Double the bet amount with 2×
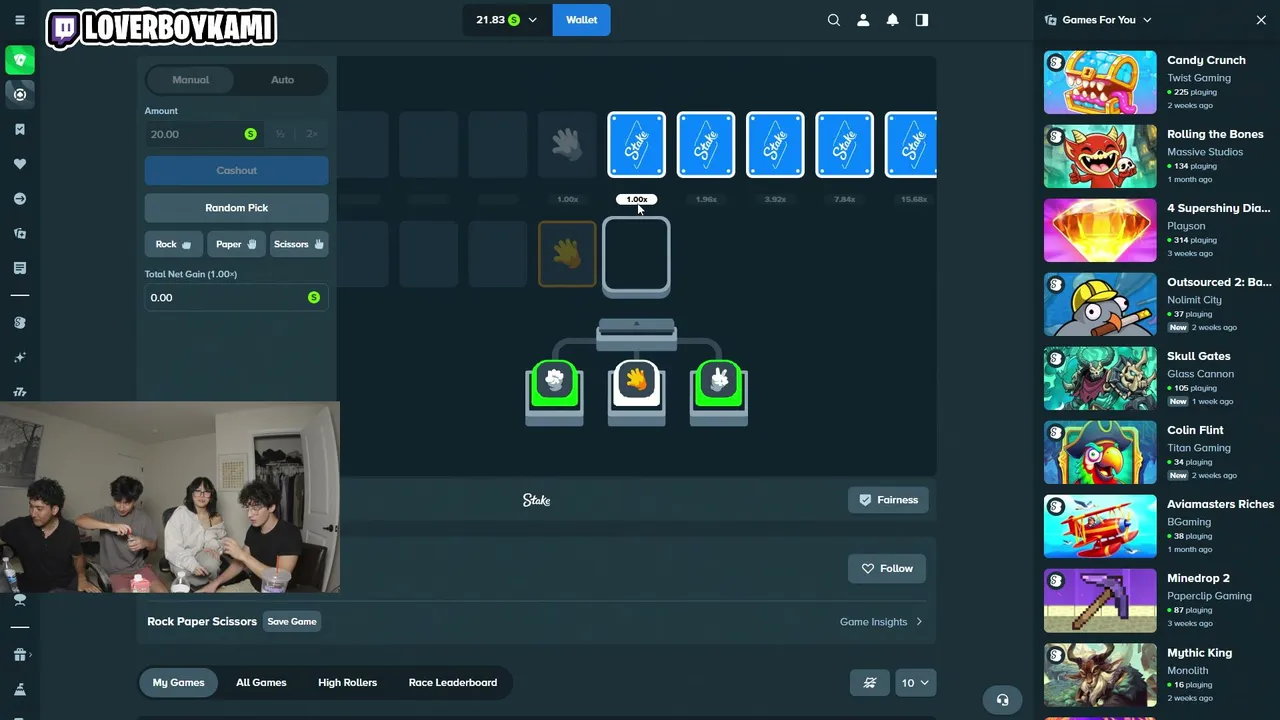This screenshot has width=1280, height=720. pos(312,134)
